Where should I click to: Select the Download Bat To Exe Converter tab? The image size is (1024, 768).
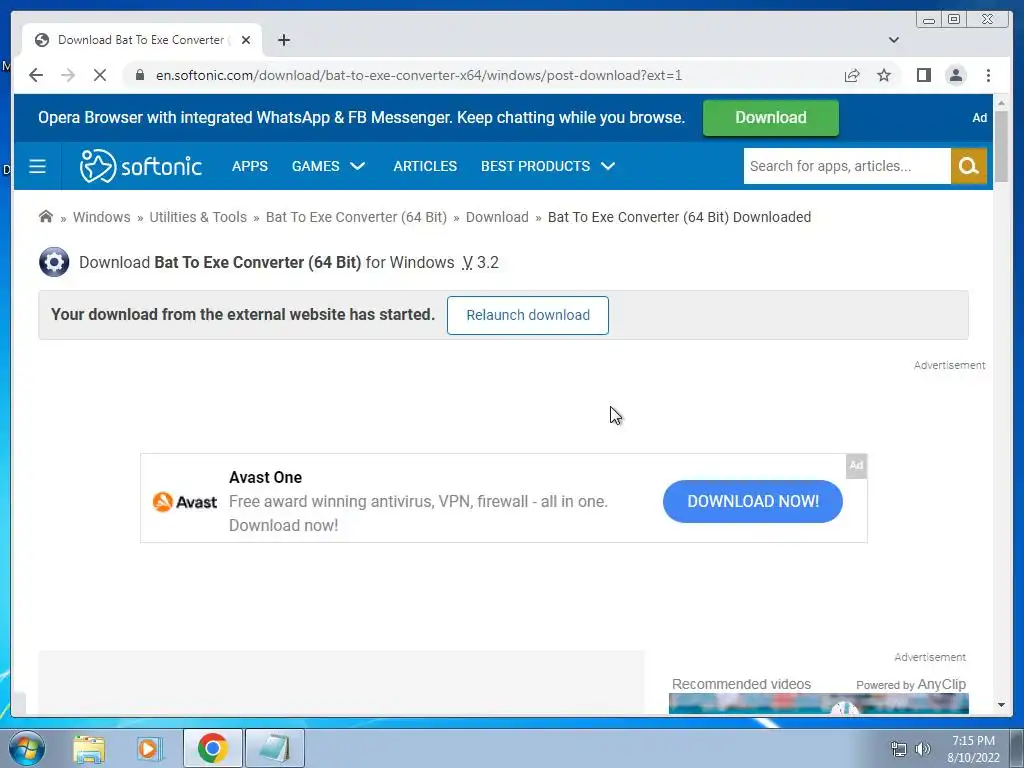pos(142,40)
